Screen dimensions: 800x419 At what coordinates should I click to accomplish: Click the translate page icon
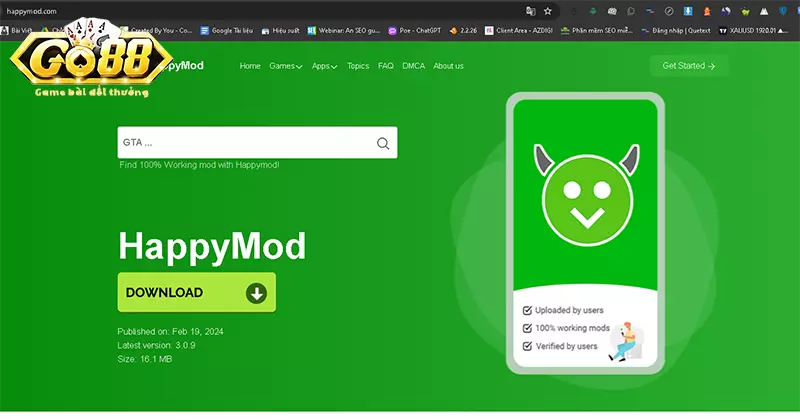tap(531, 11)
